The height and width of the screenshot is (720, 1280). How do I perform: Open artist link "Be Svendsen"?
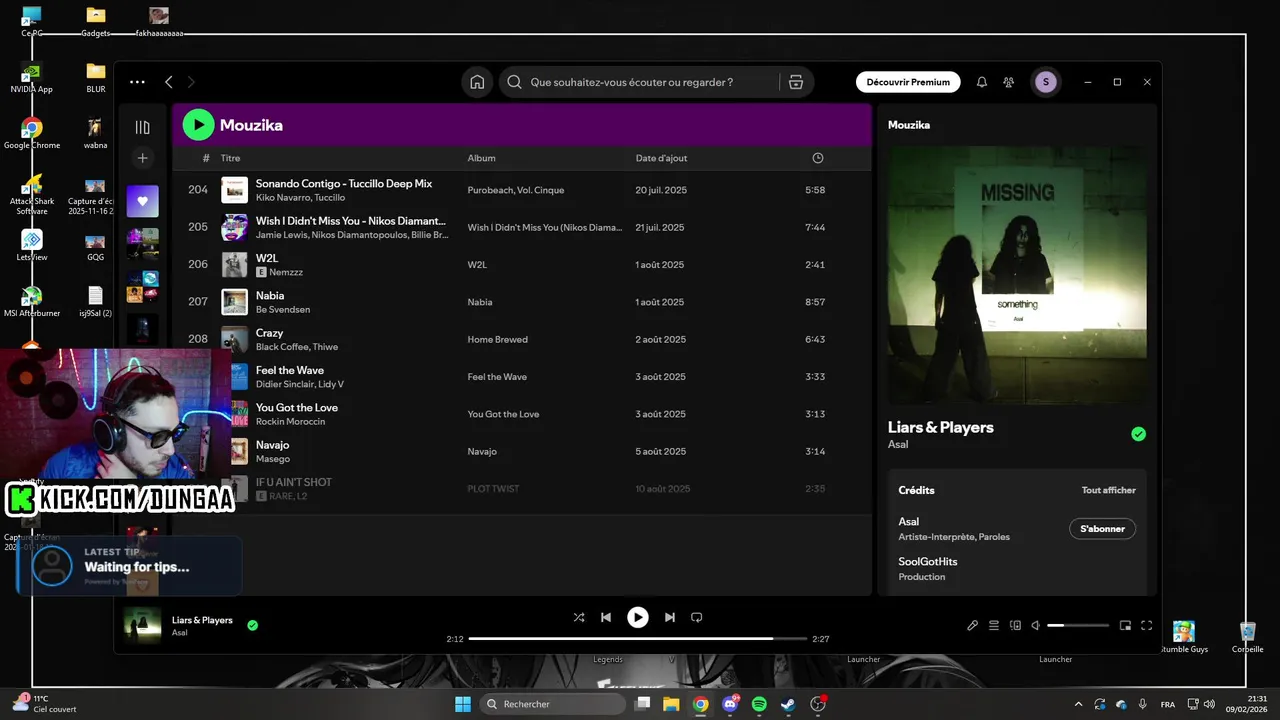click(x=283, y=310)
